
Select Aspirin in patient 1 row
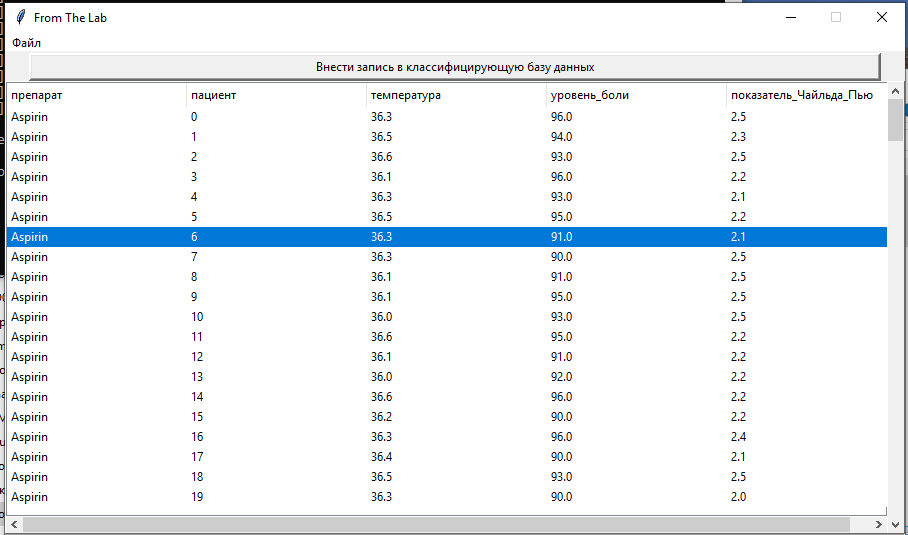[x=30, y=137]
